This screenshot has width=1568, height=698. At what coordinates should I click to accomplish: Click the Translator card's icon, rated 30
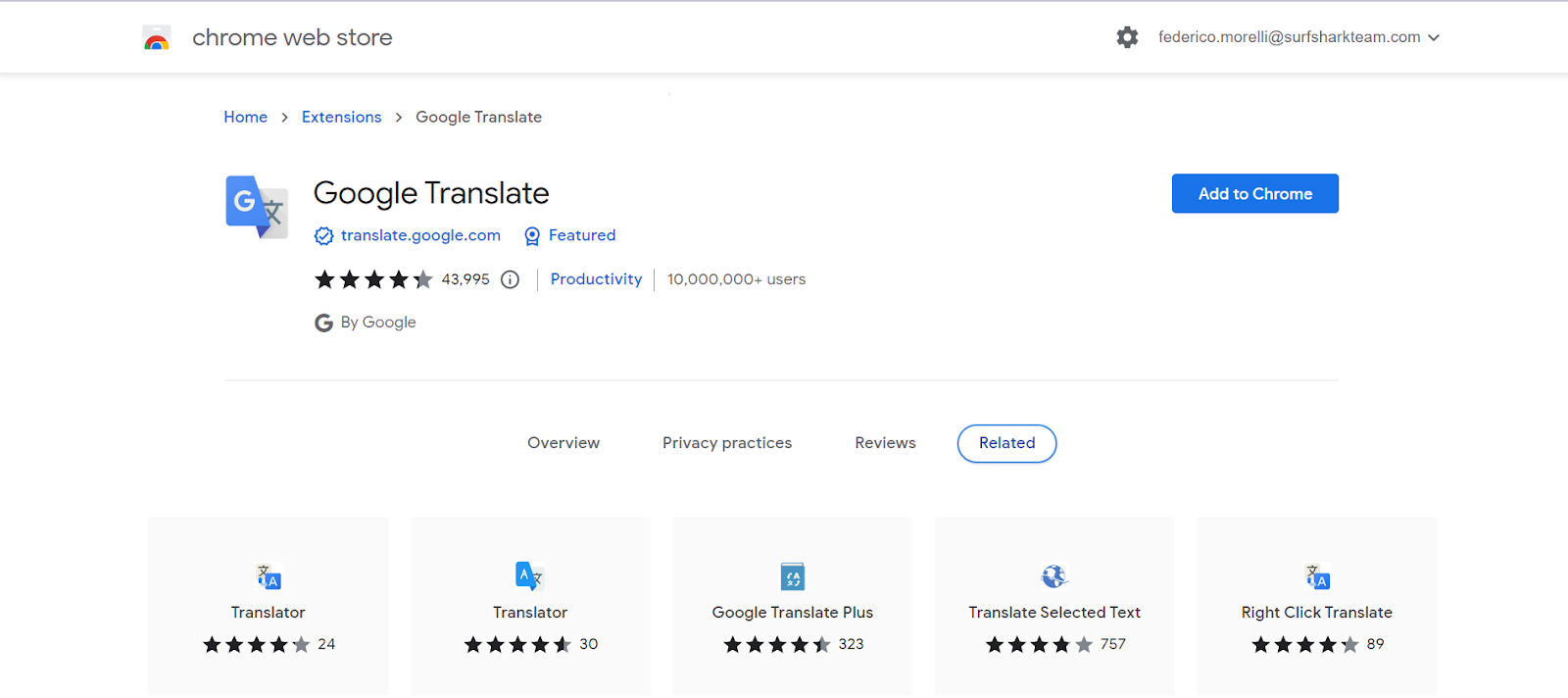tap(530, 576)
